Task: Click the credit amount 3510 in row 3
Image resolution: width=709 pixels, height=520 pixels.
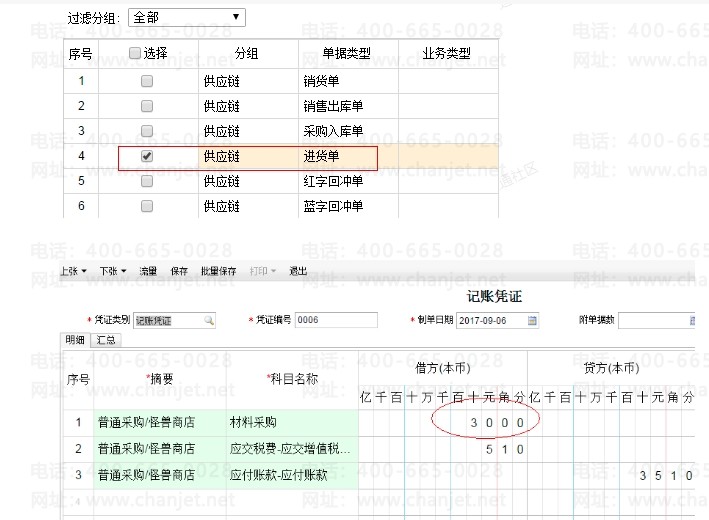Action: point(666,476)
